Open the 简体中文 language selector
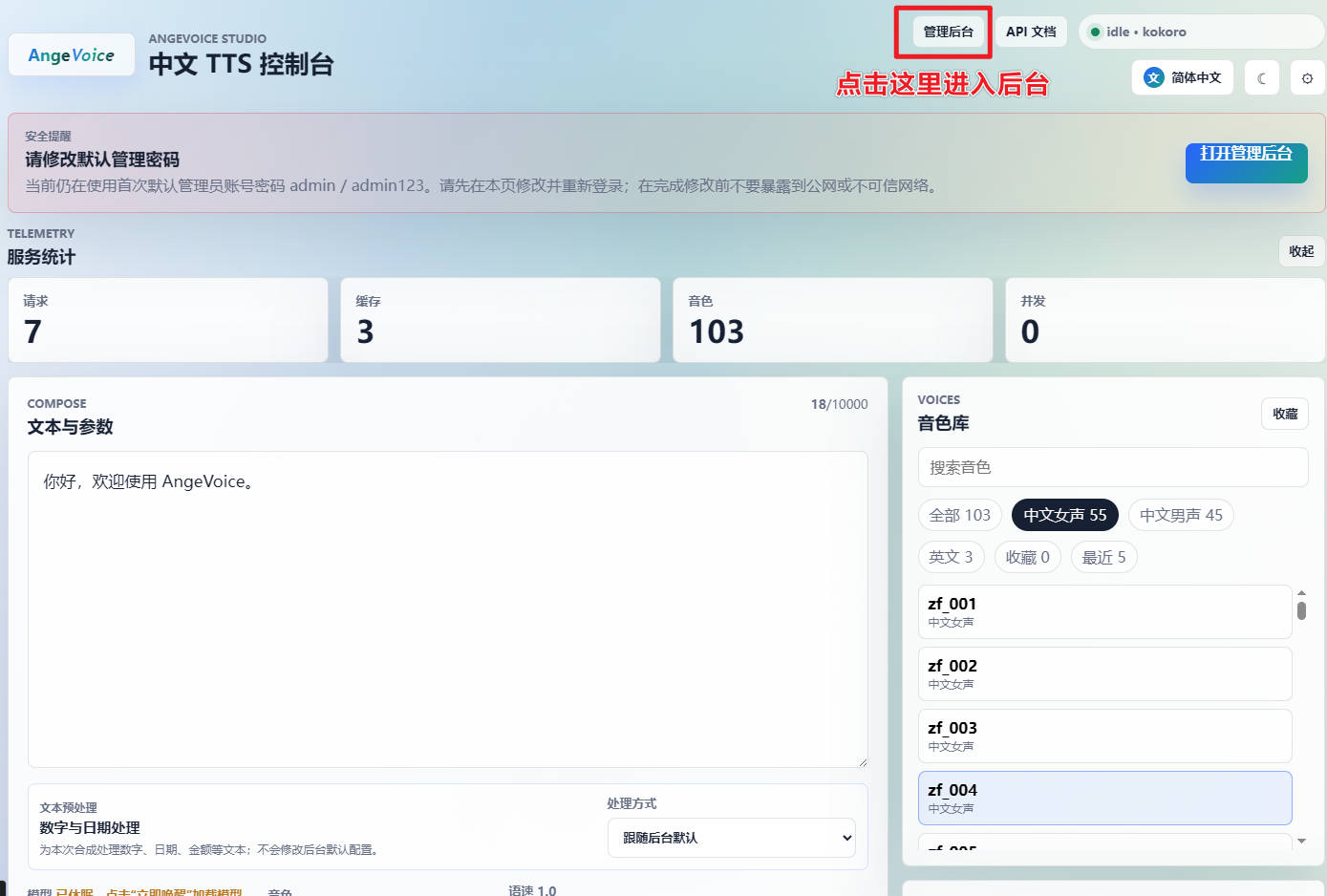Screen dimensions: 1327x896 click(1183, 77)
